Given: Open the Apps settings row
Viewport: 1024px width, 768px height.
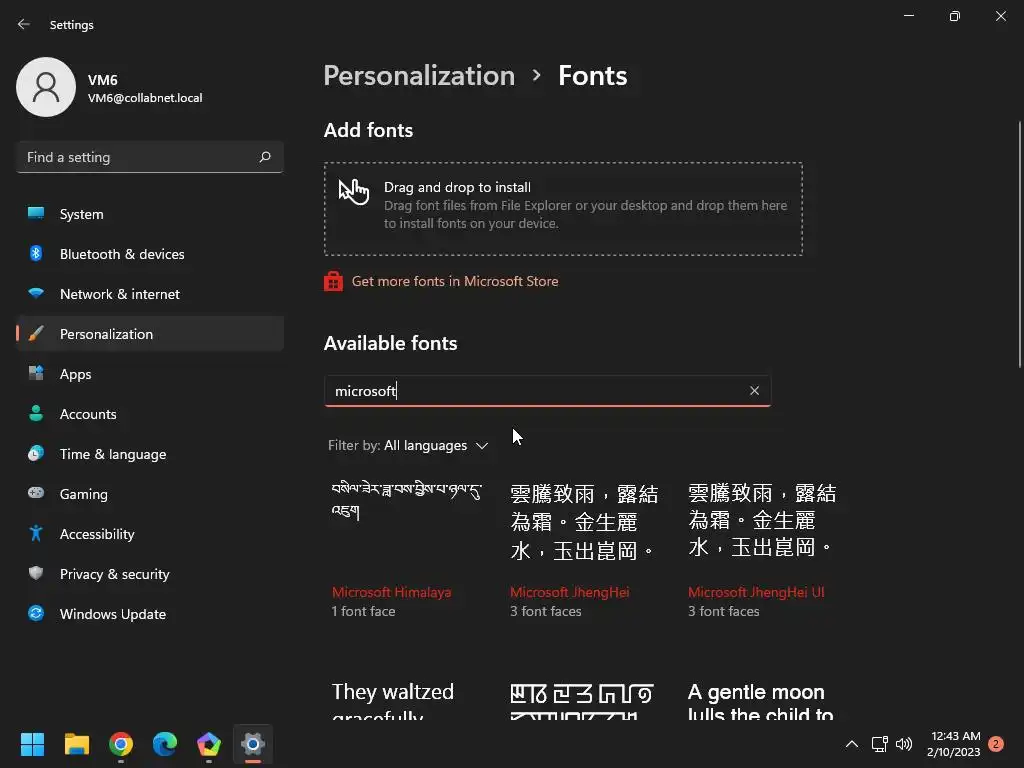Looking at the screenshot, I should point(150,374).
